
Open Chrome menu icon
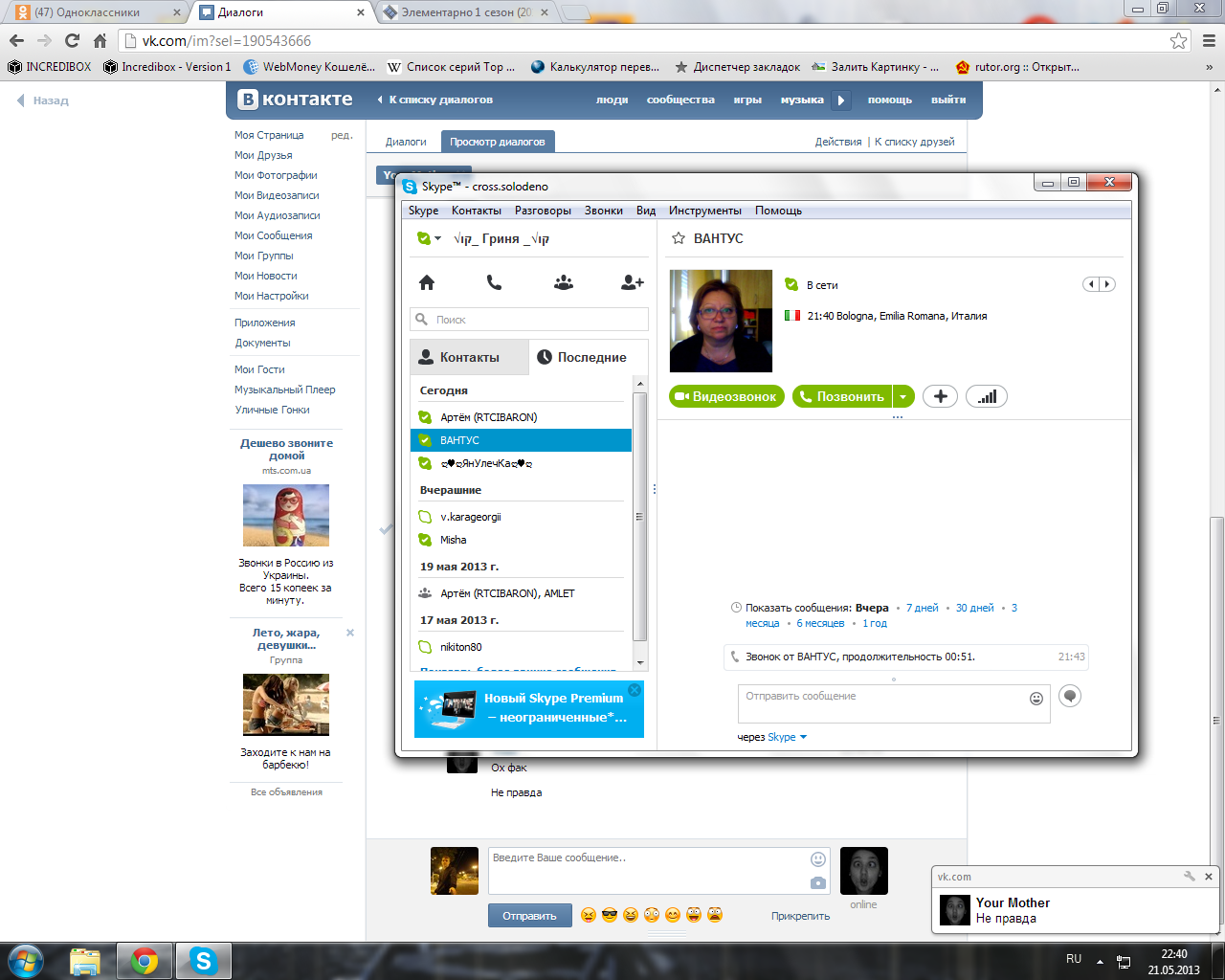coord(1208,41)
